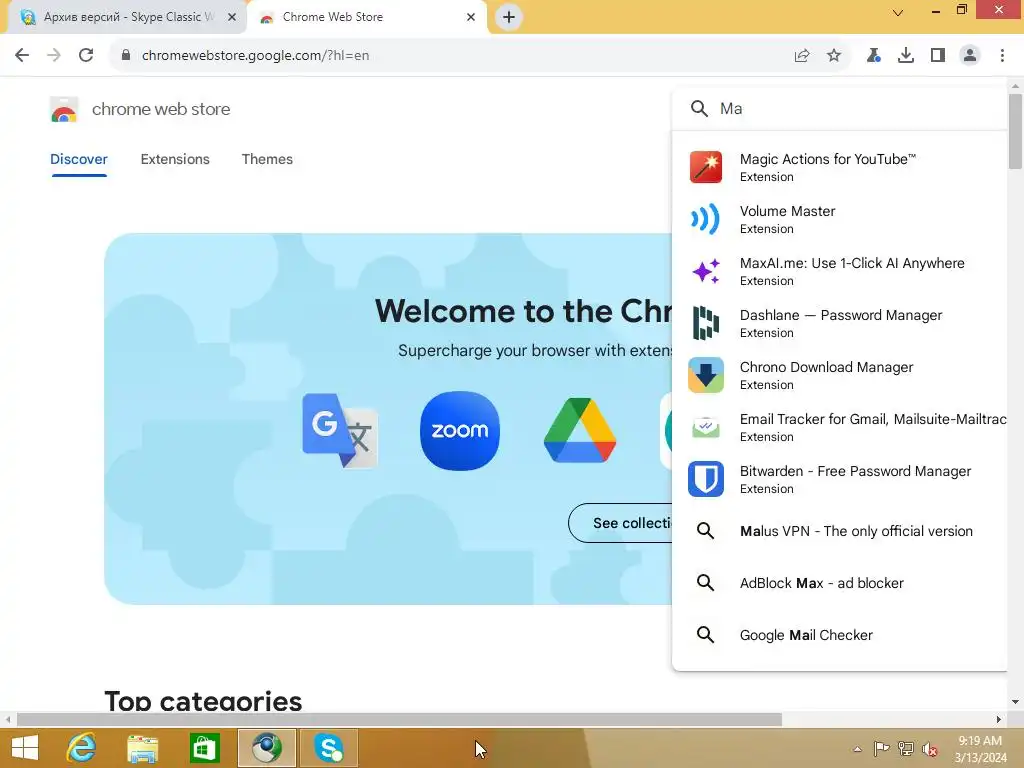
Task: Close the Chrome Web Store tab
Action: pyautogui.click(x=471, y=17)
